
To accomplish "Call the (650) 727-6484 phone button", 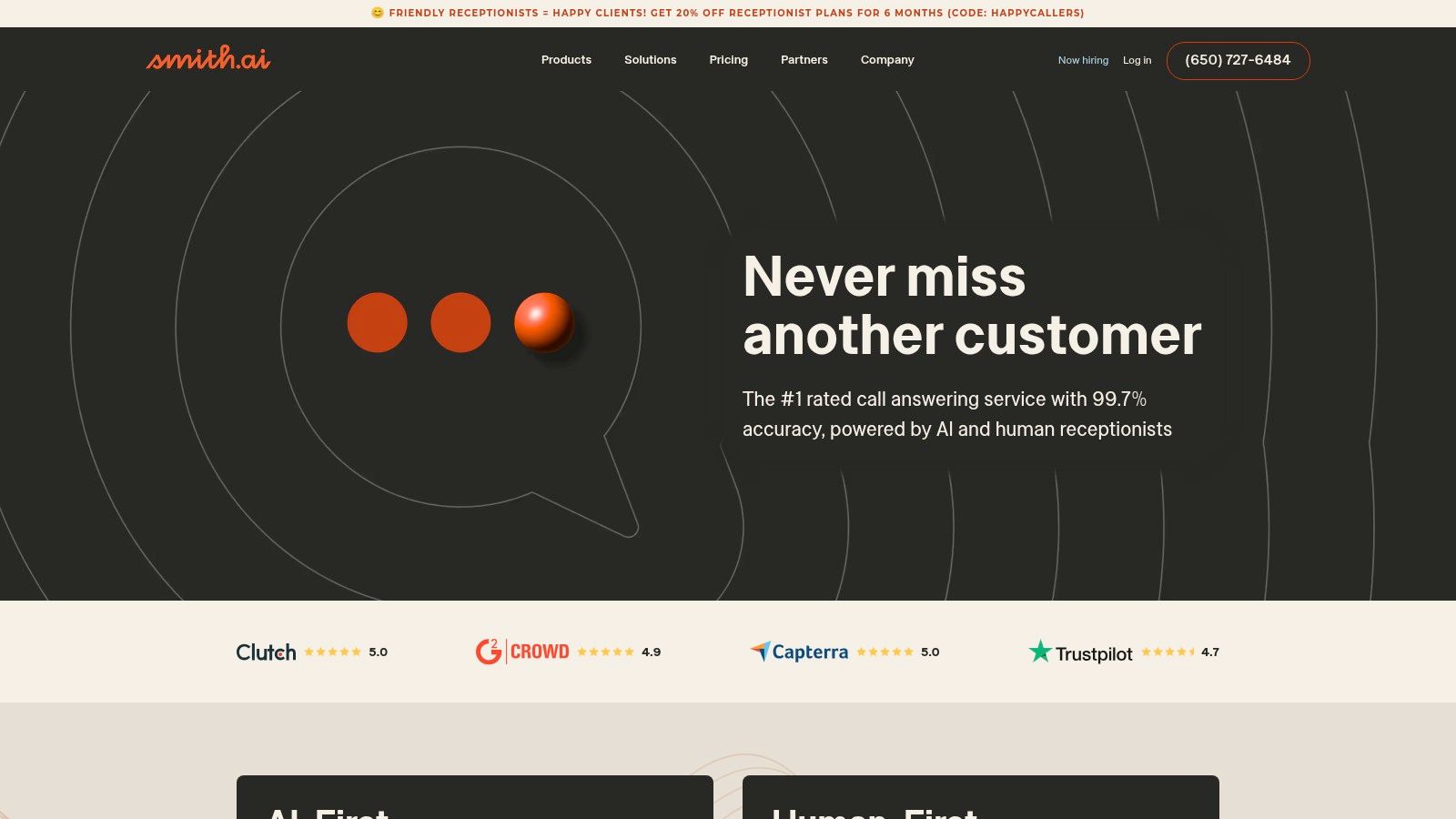I will [1238, 60].
